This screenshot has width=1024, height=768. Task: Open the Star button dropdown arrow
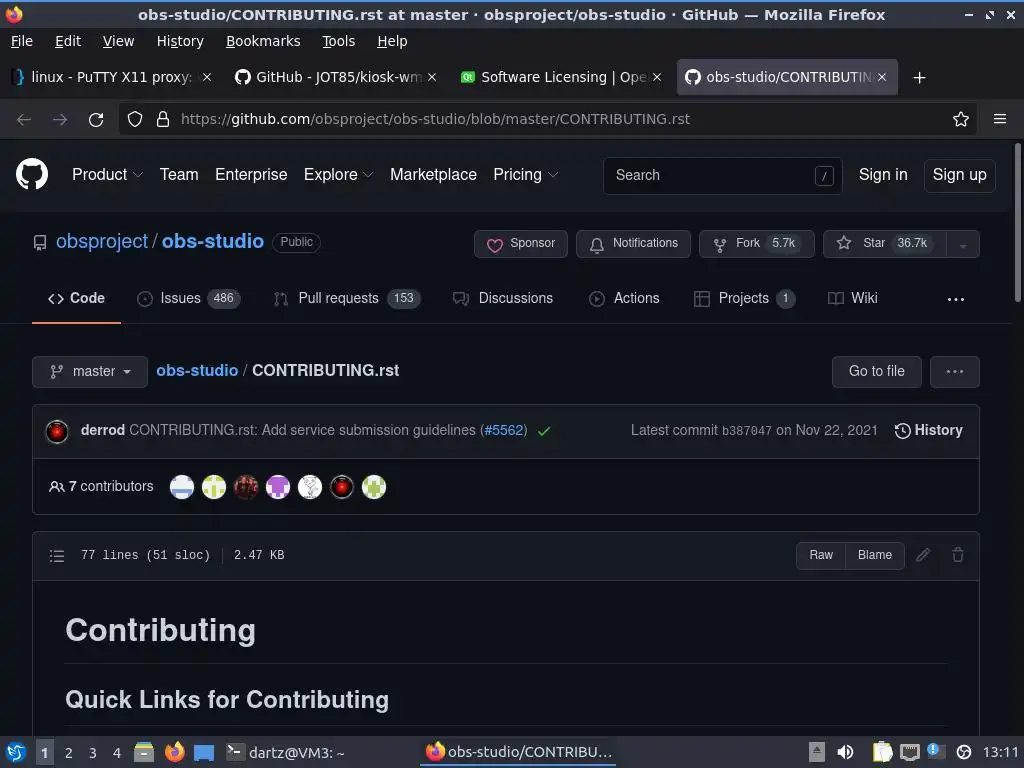coord(963,244)
